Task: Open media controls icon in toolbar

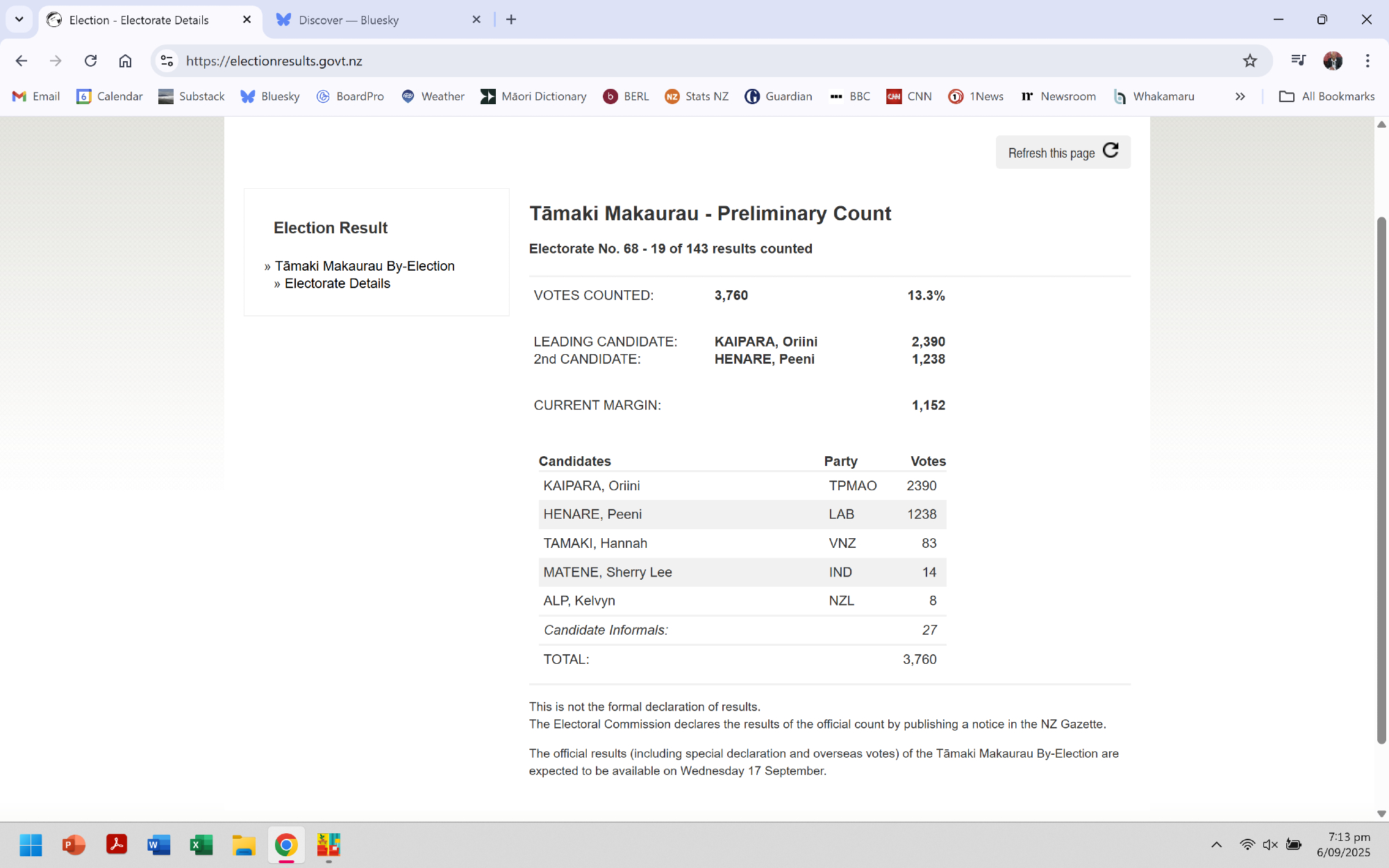Action: click(x=1297, y=61)
